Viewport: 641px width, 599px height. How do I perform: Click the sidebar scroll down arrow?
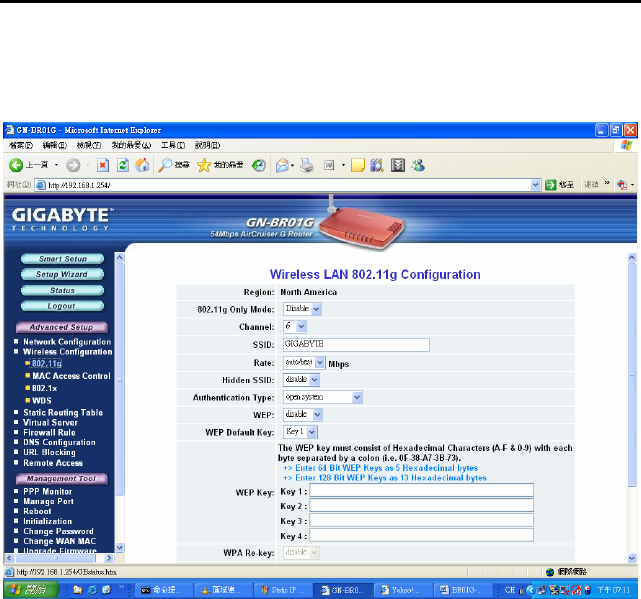tap(120, 547)
